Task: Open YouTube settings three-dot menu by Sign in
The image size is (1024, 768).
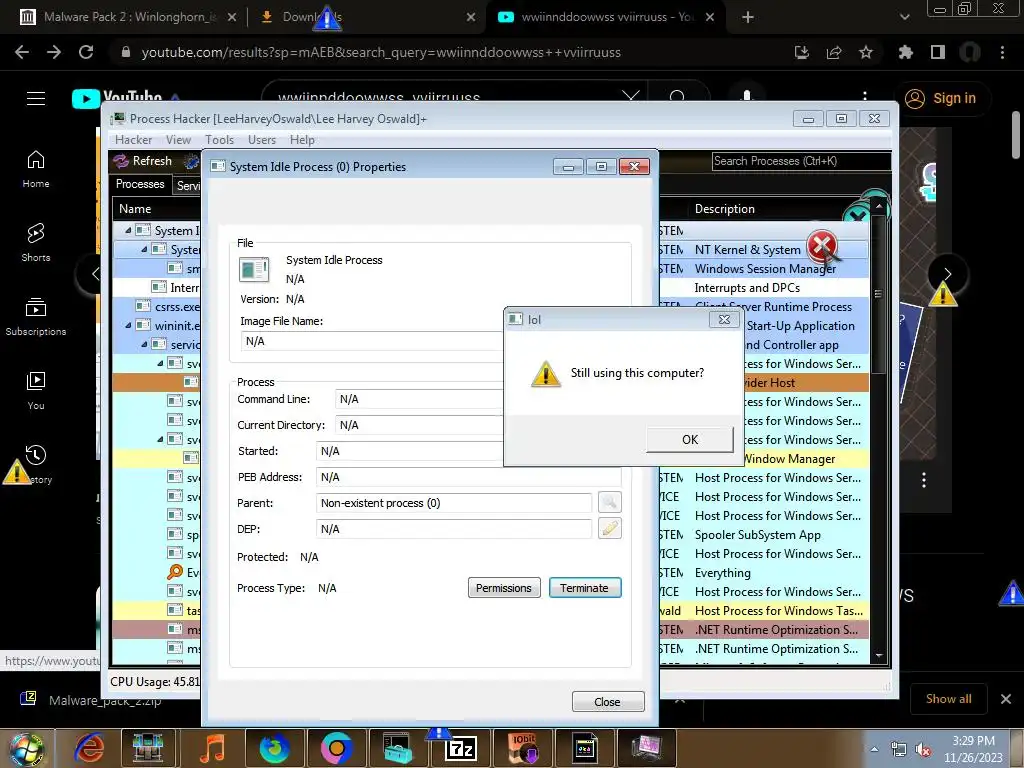Action: coord(865,98)
